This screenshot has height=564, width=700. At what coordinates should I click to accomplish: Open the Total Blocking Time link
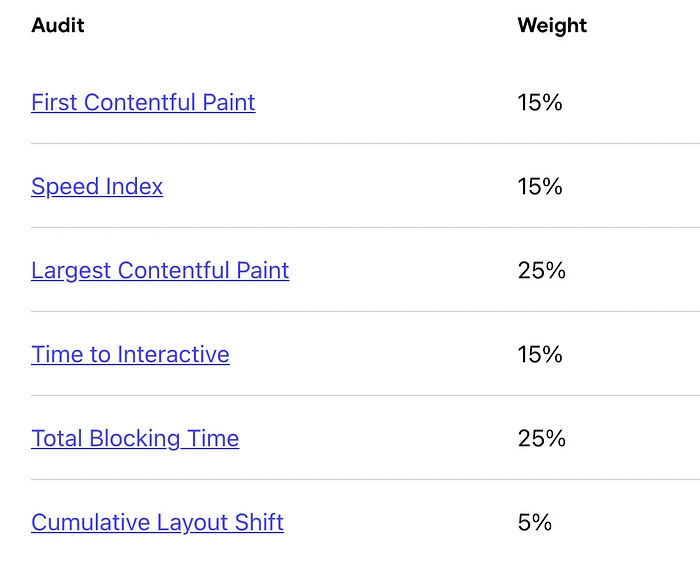coord(135,438)
